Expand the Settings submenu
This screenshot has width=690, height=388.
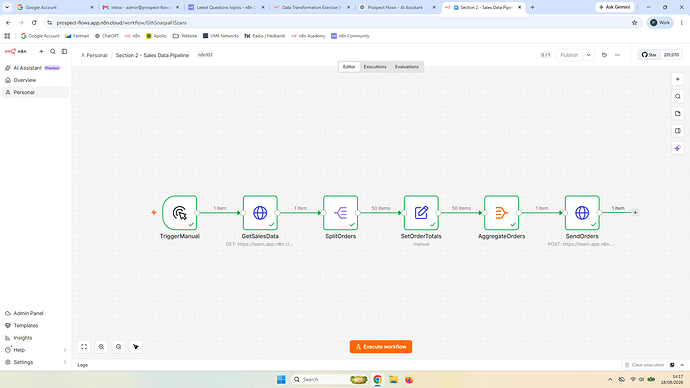(x=65, y=362)
